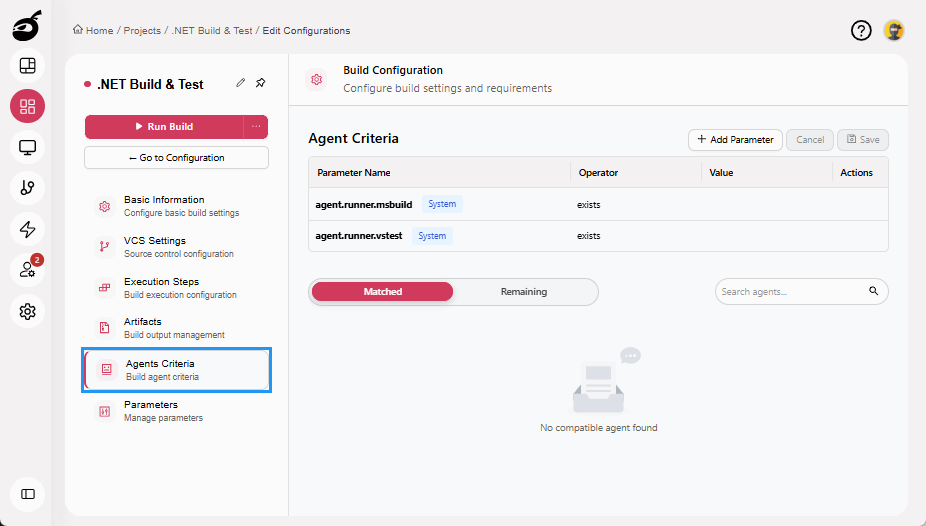
Task: Click the Save button
Action: coord(863,140)
